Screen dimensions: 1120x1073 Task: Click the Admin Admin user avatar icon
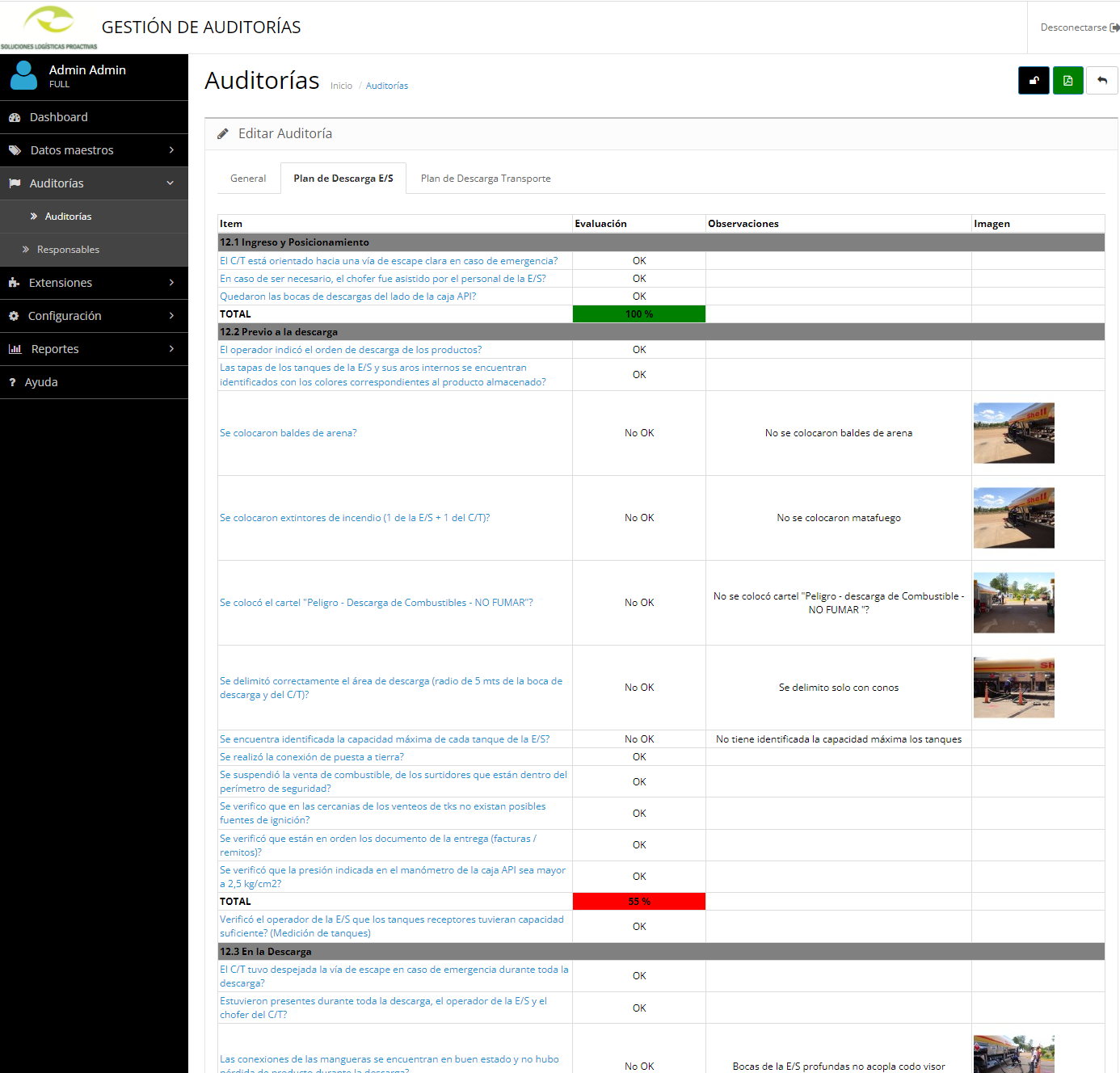(x=23, y=76)
